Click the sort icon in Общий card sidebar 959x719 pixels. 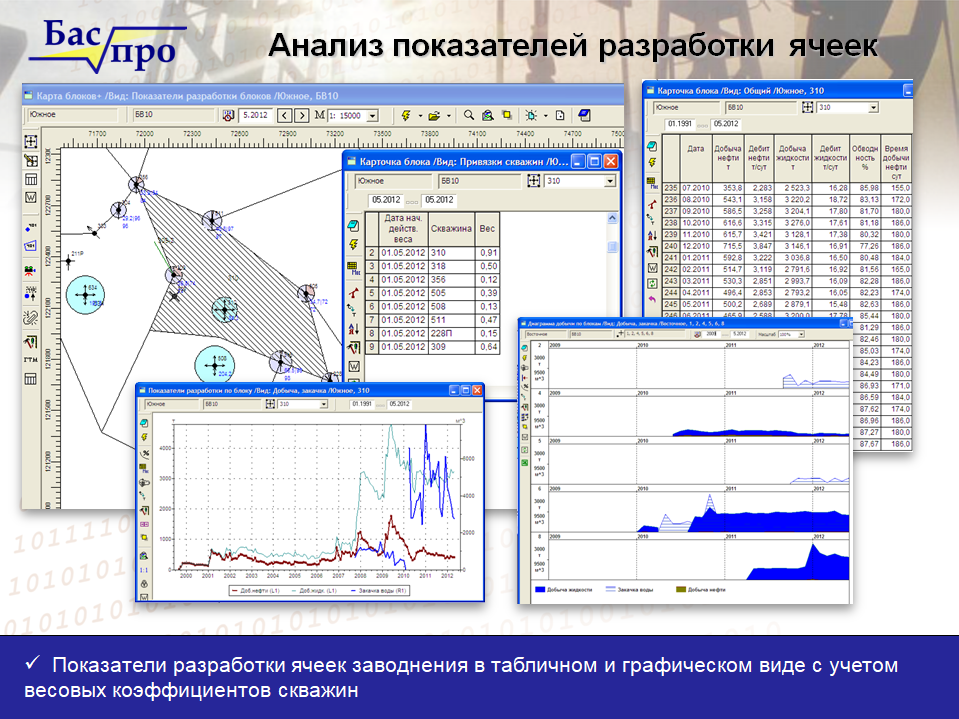point(652,235)
